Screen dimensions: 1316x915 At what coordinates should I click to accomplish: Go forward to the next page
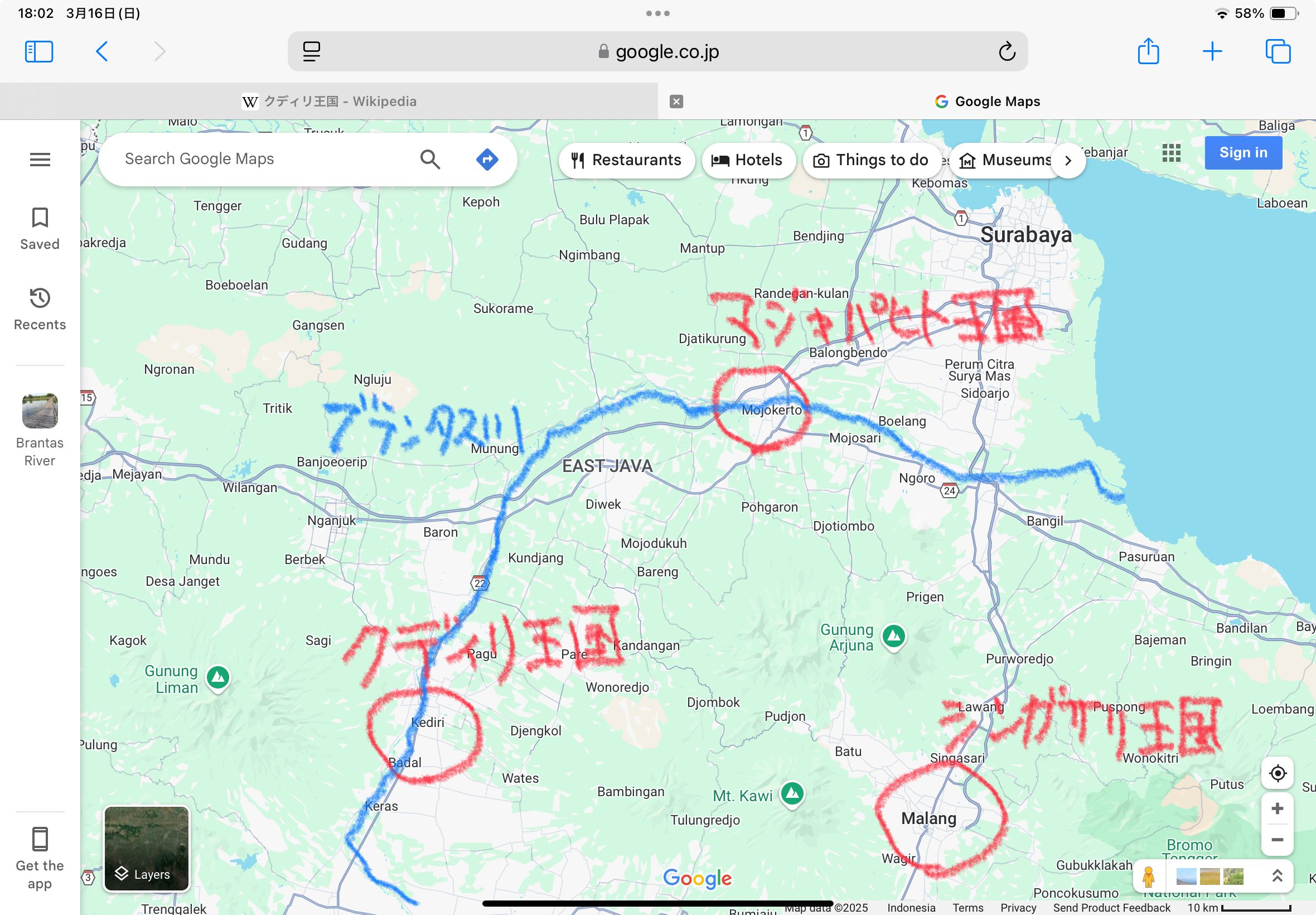[160, 51]
